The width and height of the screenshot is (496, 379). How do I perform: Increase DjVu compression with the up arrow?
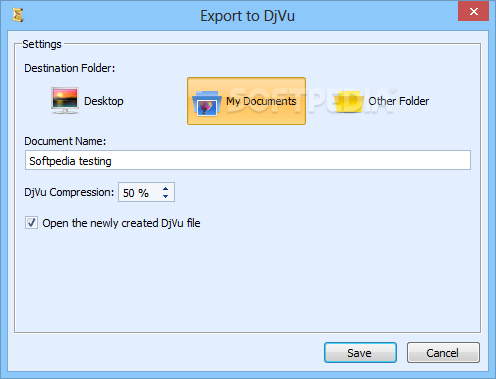[165, 188]
